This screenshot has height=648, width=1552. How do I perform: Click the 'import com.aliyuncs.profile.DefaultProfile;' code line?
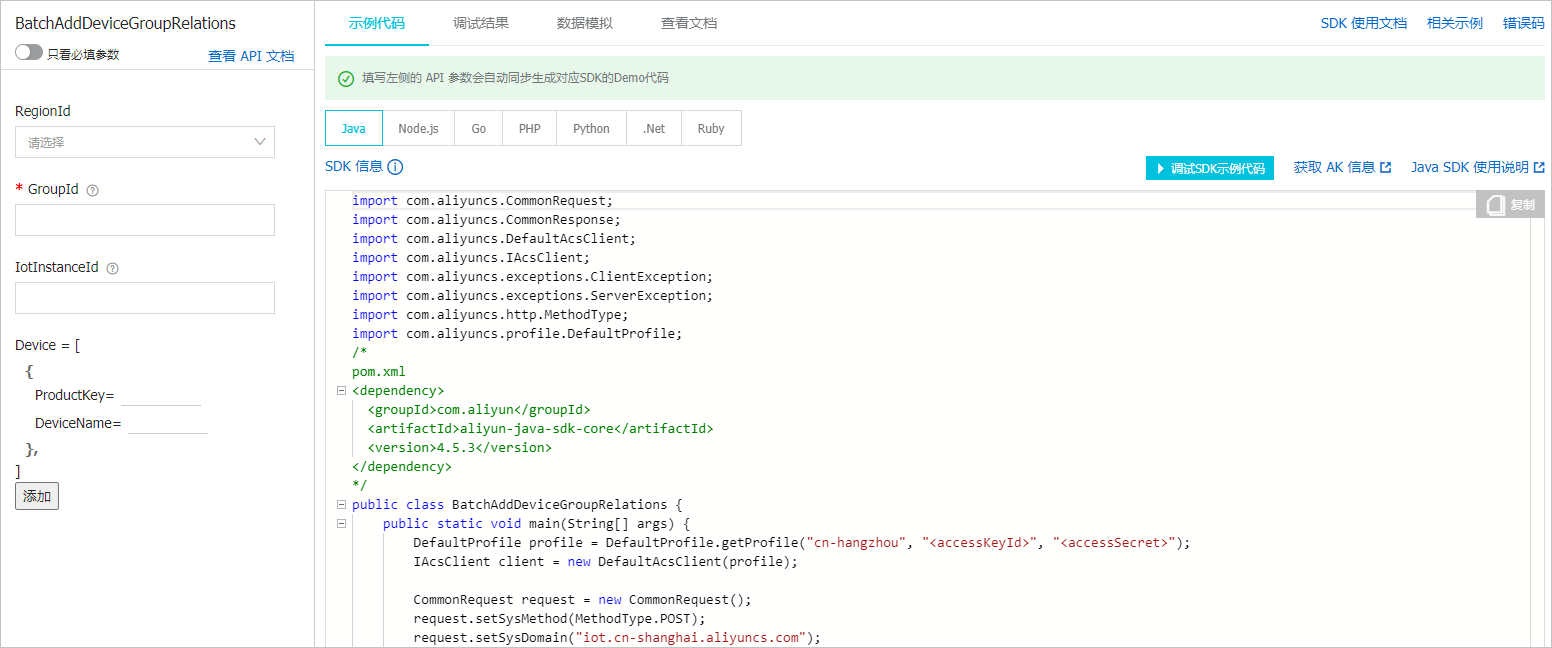pyautogui.click(x=517, y=333)
